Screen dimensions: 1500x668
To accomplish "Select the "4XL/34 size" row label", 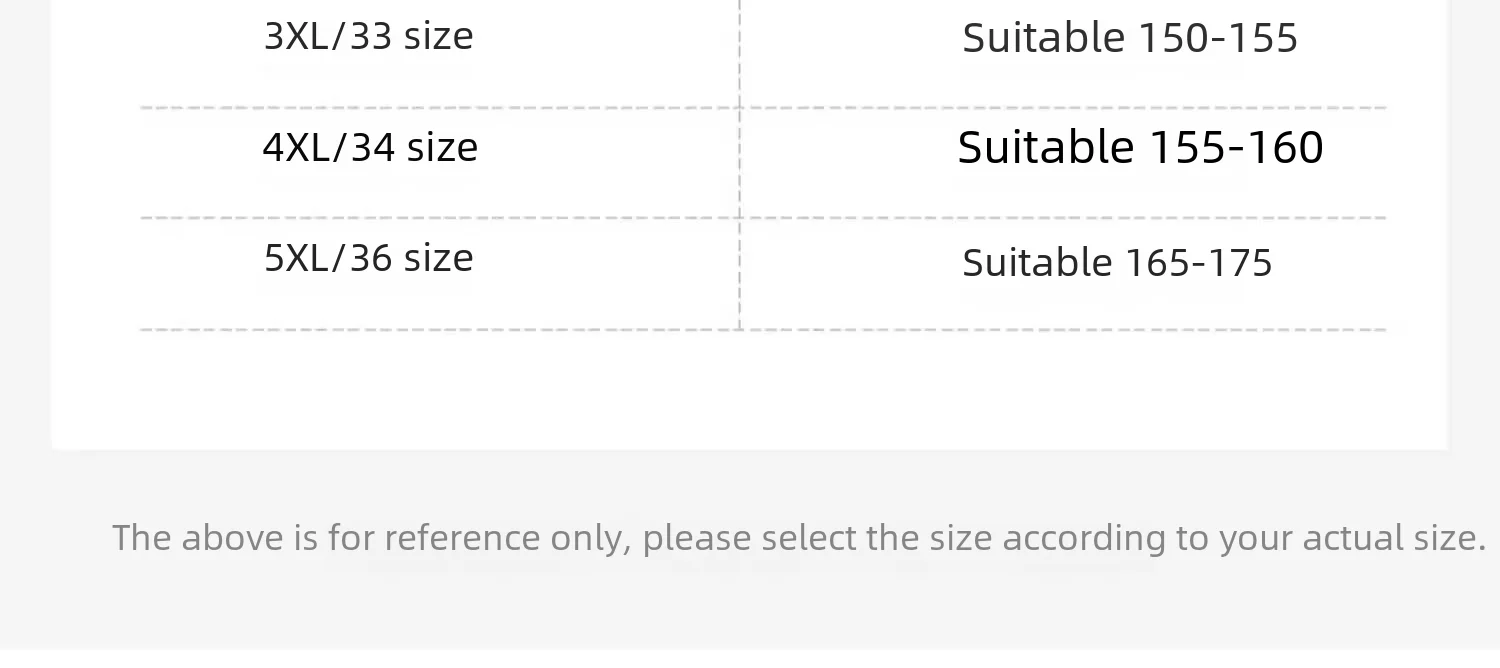I will click(370, 148).
